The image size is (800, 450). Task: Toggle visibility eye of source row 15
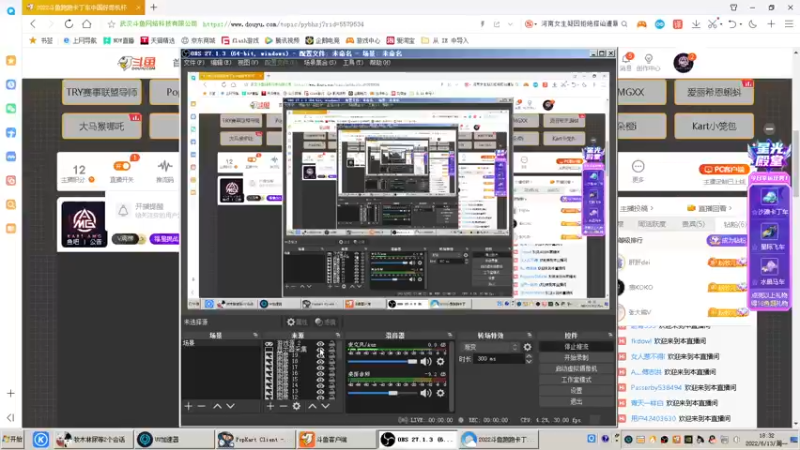tap(320, 380)
